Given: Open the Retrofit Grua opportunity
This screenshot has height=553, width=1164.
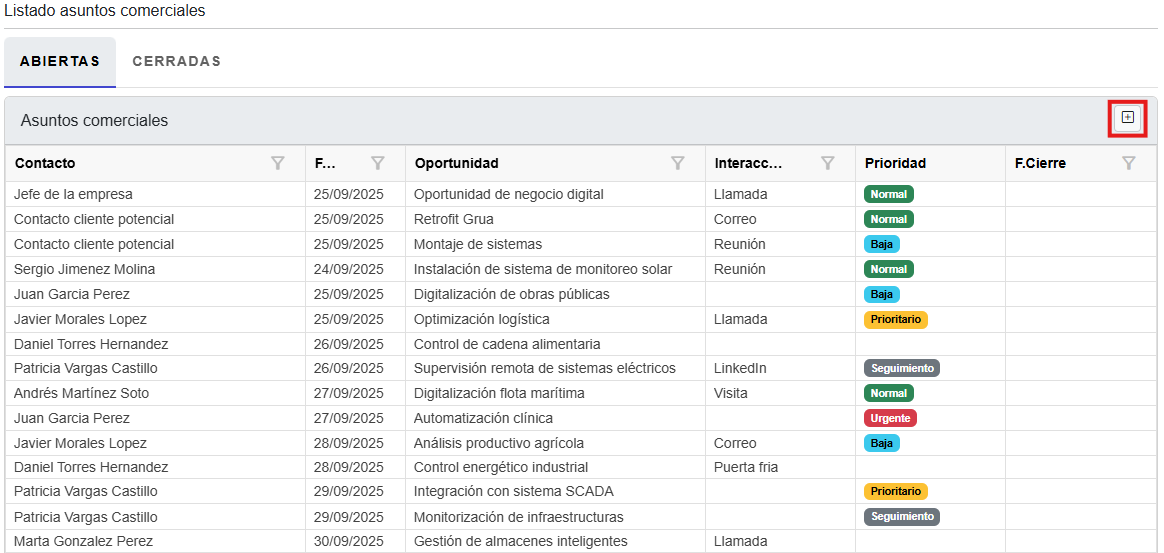Looking at the screenshot, I should click(453, 219).
